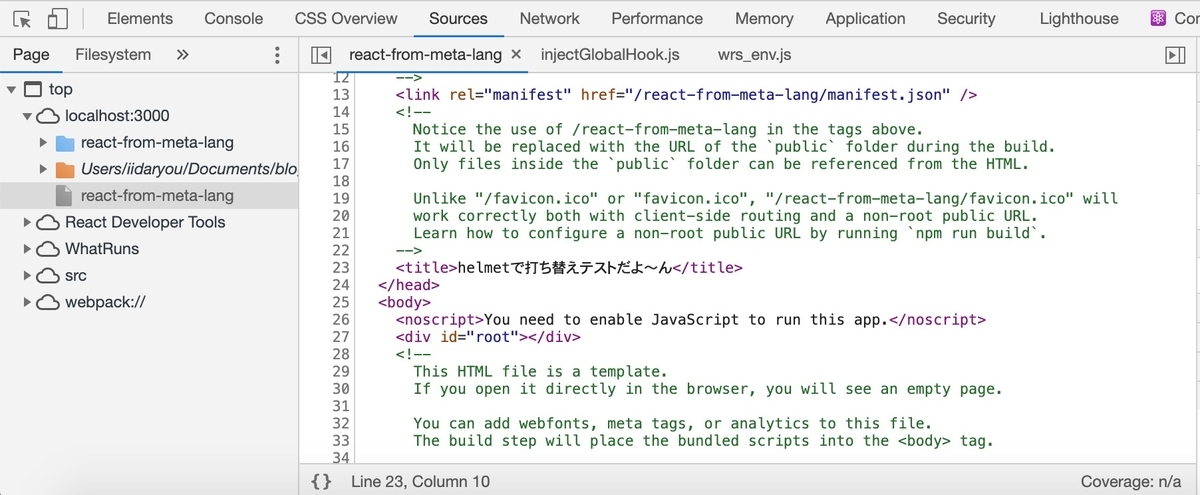The width and height of the screenshot is (1200, 495).
Task: Click the orange folder icon
Action: click(x=65, y=169)
